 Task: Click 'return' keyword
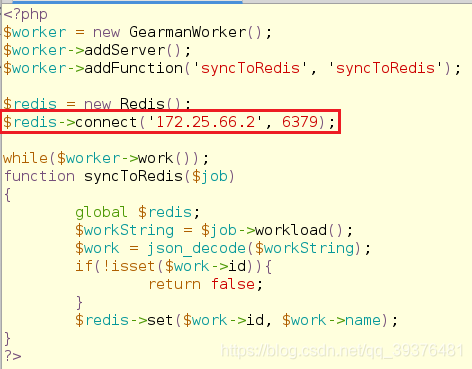pyautogui.click(x=174, y=284)
